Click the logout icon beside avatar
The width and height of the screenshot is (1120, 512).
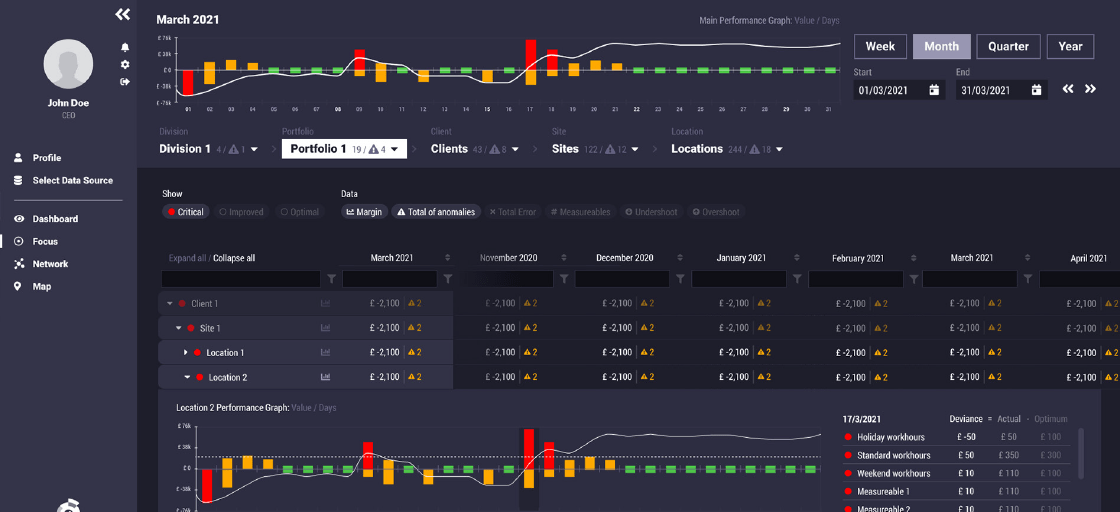coord(125,82)
